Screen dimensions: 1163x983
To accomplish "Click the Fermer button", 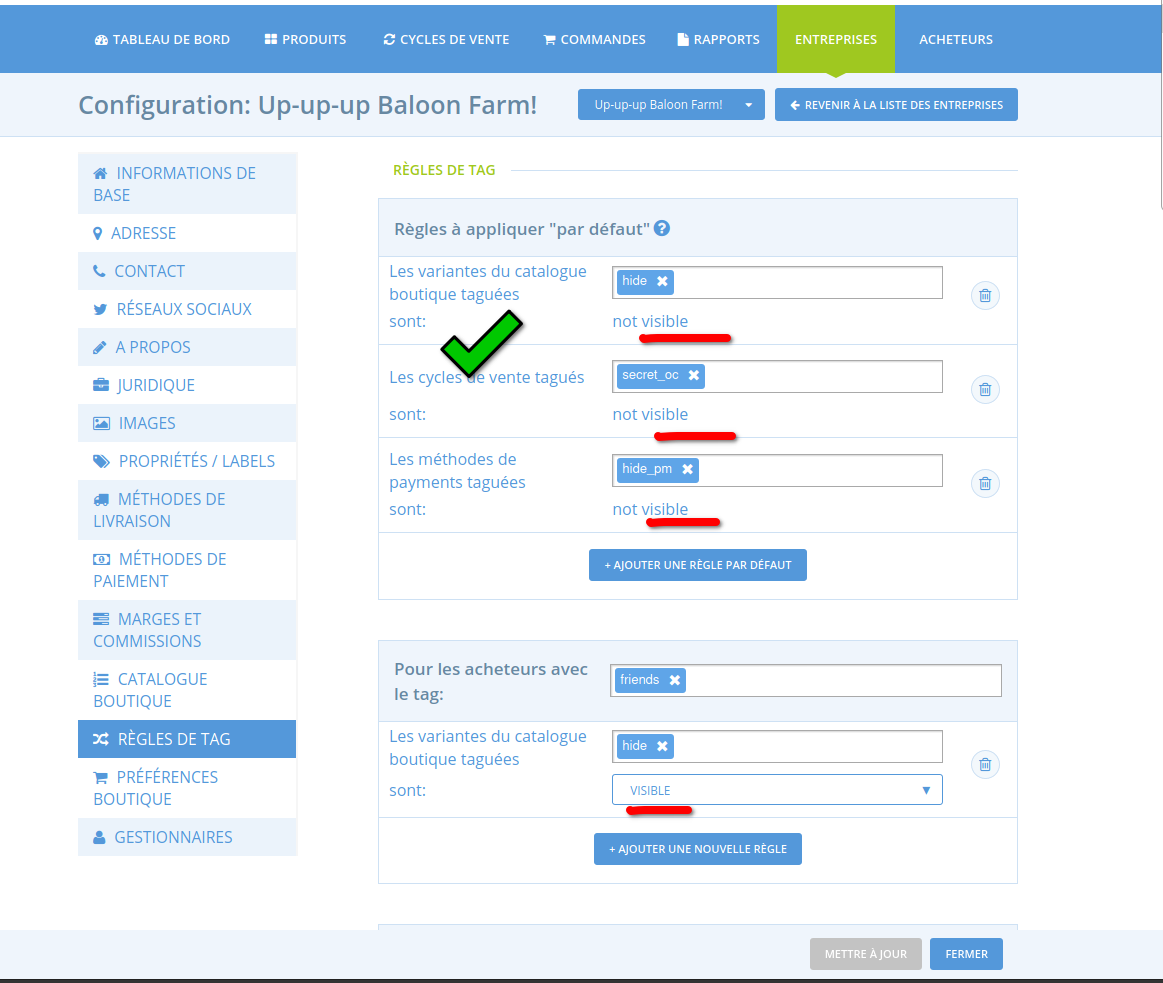I will pyautogui.click(x=966, y=954).
